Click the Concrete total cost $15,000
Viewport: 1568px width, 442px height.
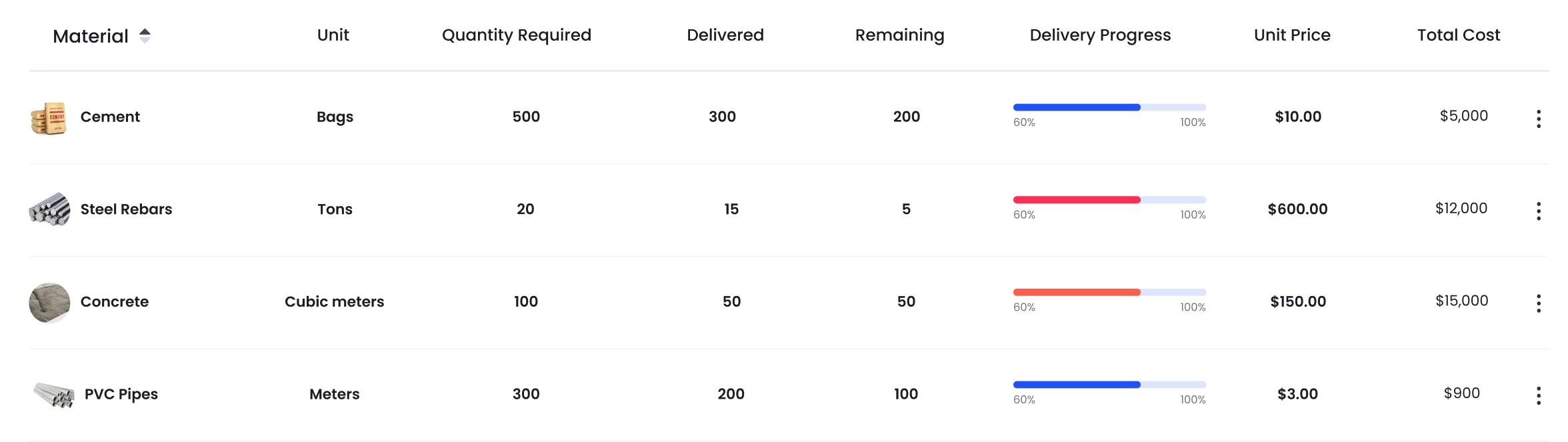(x=1461, y=301)
